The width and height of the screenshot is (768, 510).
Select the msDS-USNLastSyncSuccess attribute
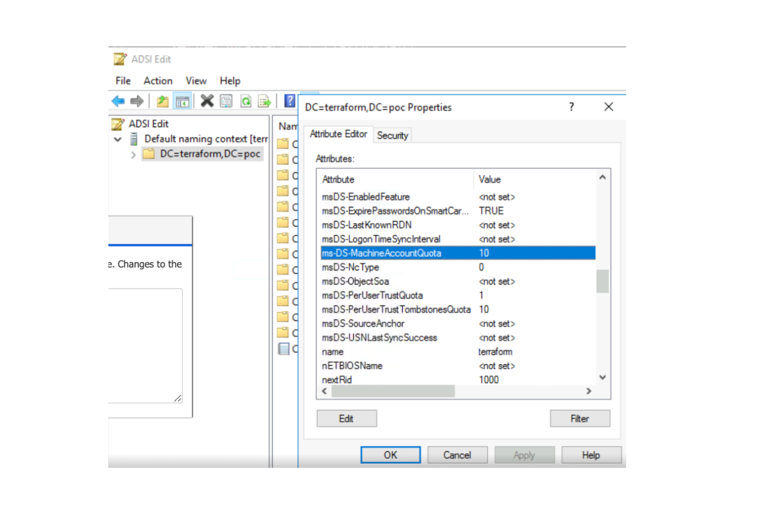pyautogui.click(x=458, y=338)
